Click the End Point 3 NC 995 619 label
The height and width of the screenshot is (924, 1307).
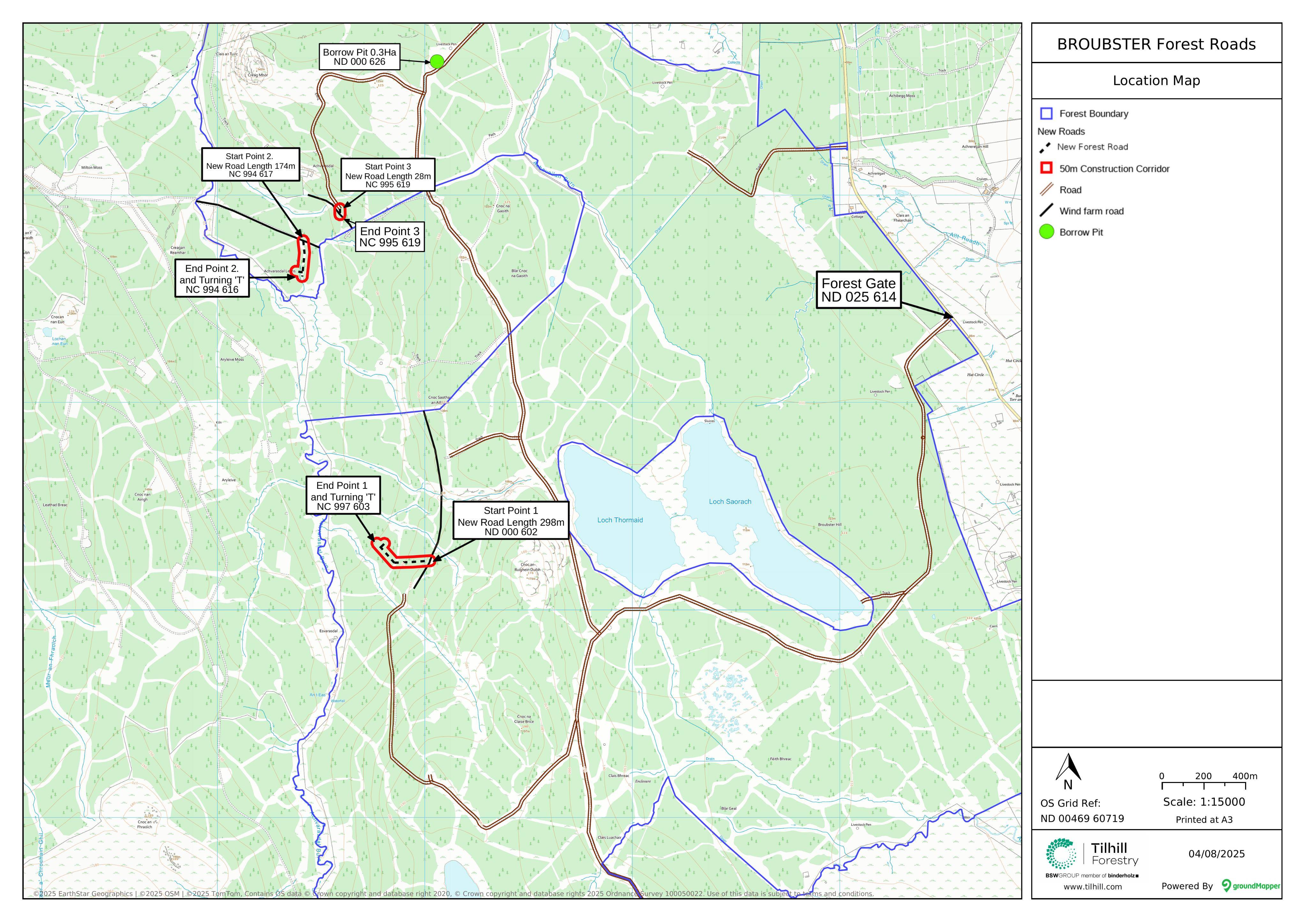click(389, 236)
